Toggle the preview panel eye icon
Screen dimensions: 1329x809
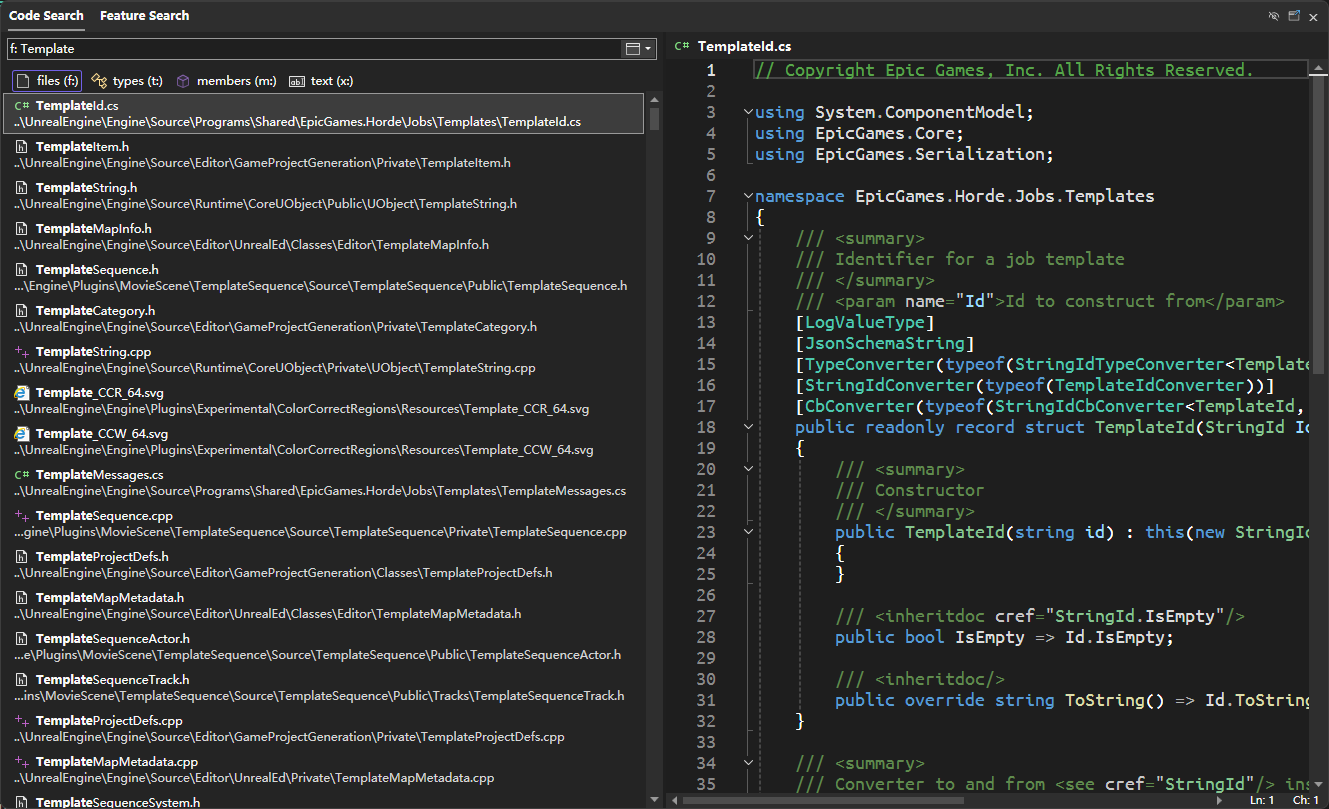(x=1273, y=16)
